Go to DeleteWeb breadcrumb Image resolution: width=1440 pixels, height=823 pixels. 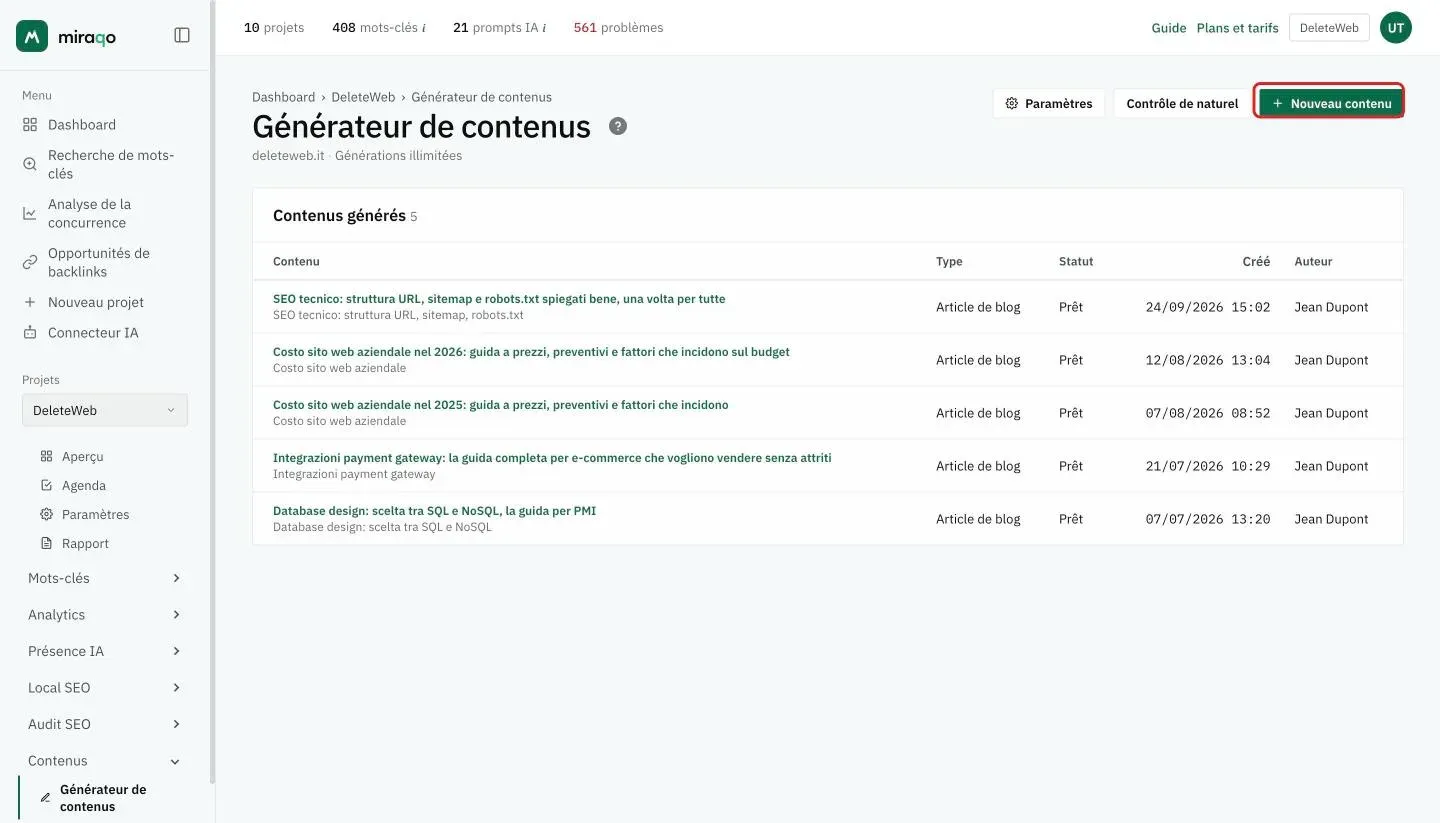[x=363, y=97]
